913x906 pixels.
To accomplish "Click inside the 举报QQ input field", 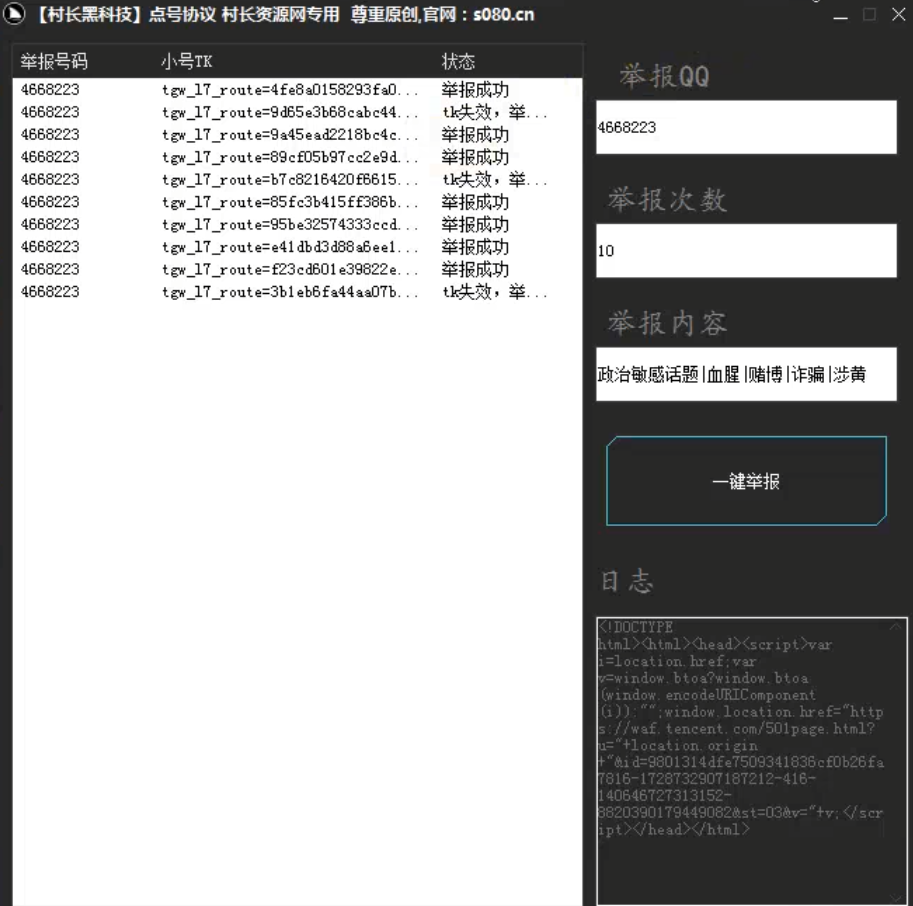I will pyautogui.click(x=745, y=128).
